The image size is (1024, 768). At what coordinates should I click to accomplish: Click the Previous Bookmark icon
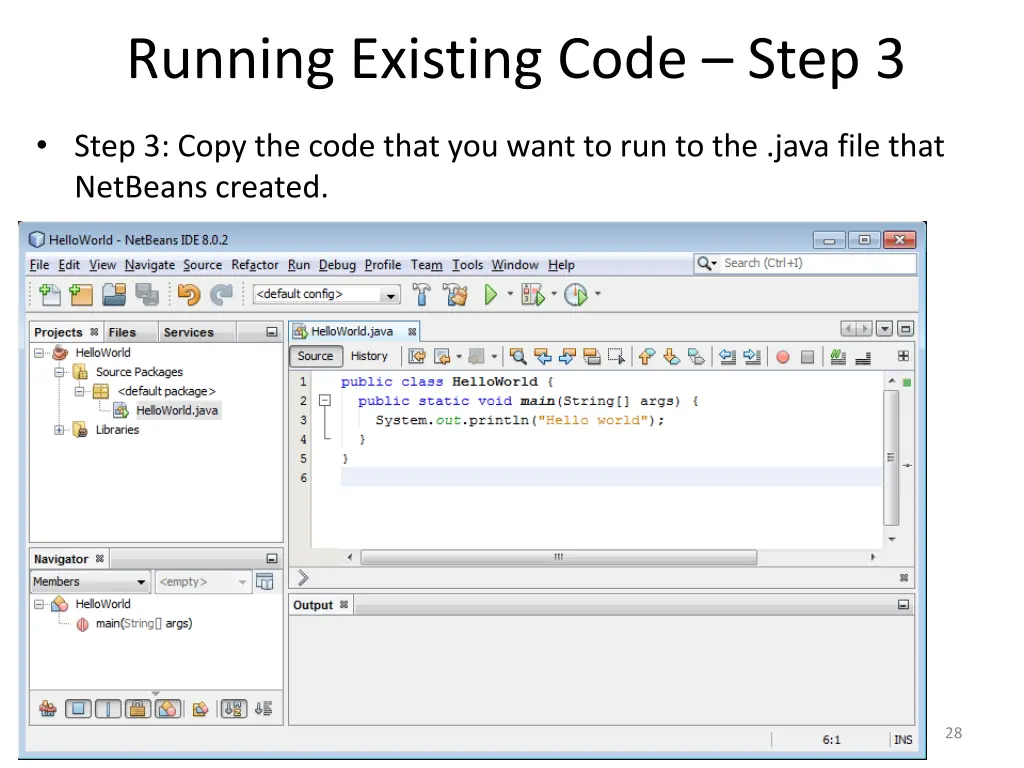647,357
